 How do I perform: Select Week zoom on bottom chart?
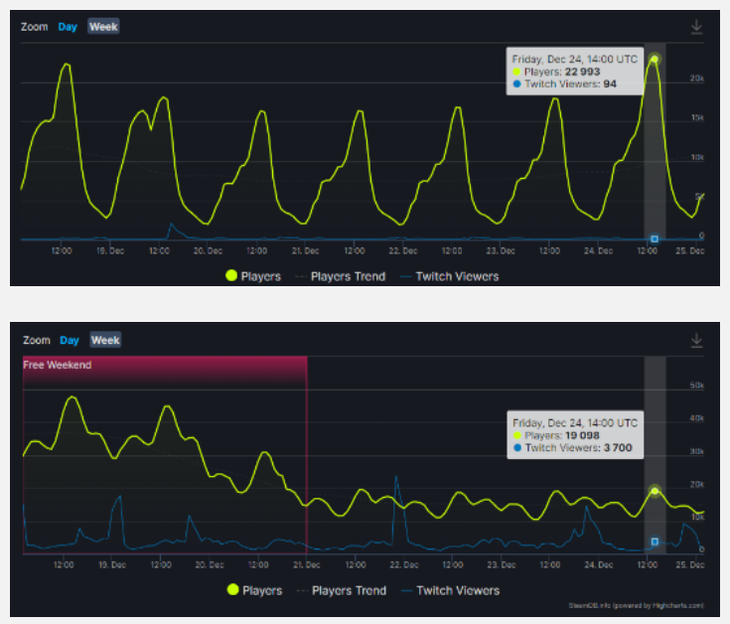105,340
